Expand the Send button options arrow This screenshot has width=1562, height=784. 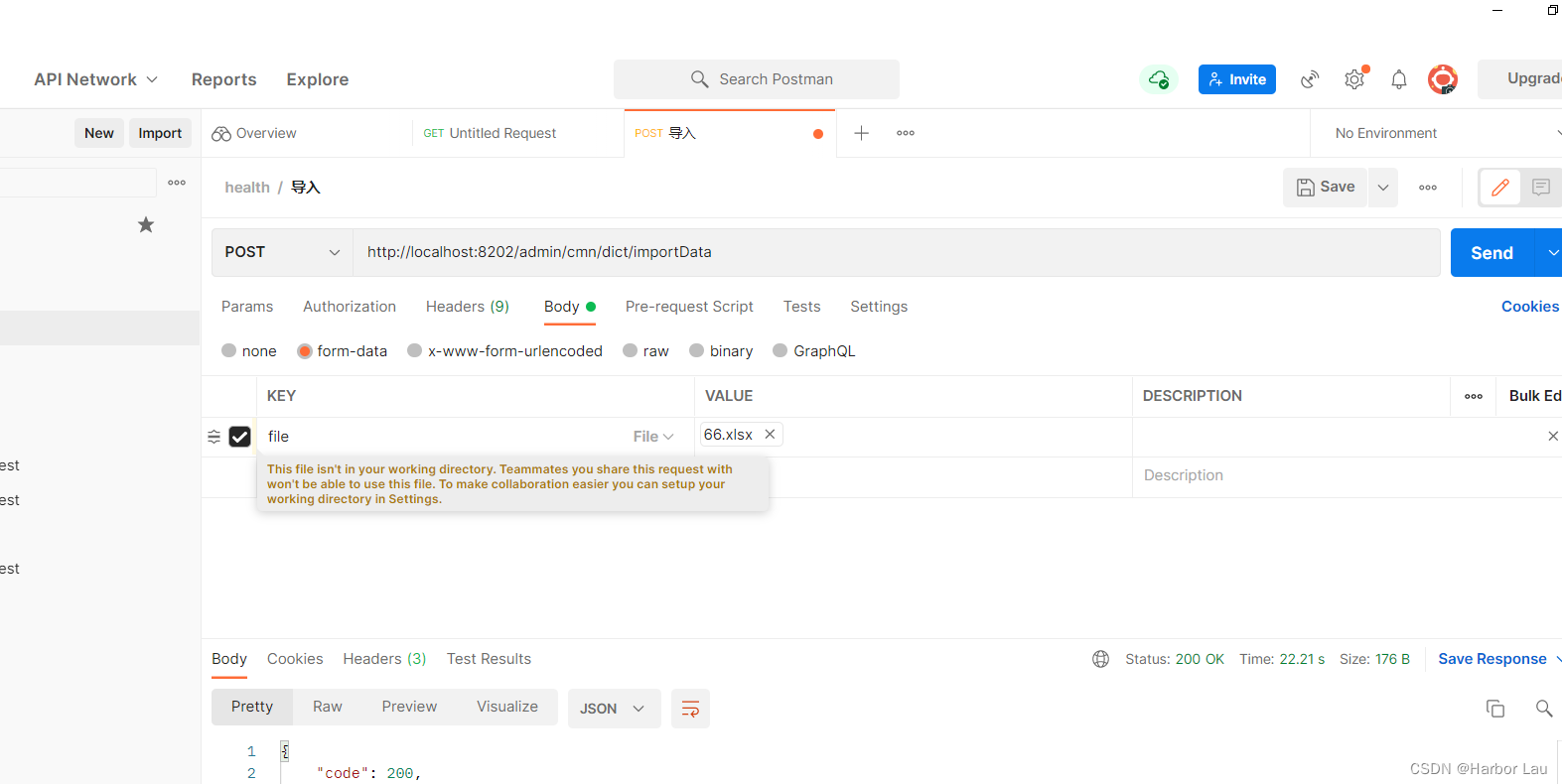1551,253
